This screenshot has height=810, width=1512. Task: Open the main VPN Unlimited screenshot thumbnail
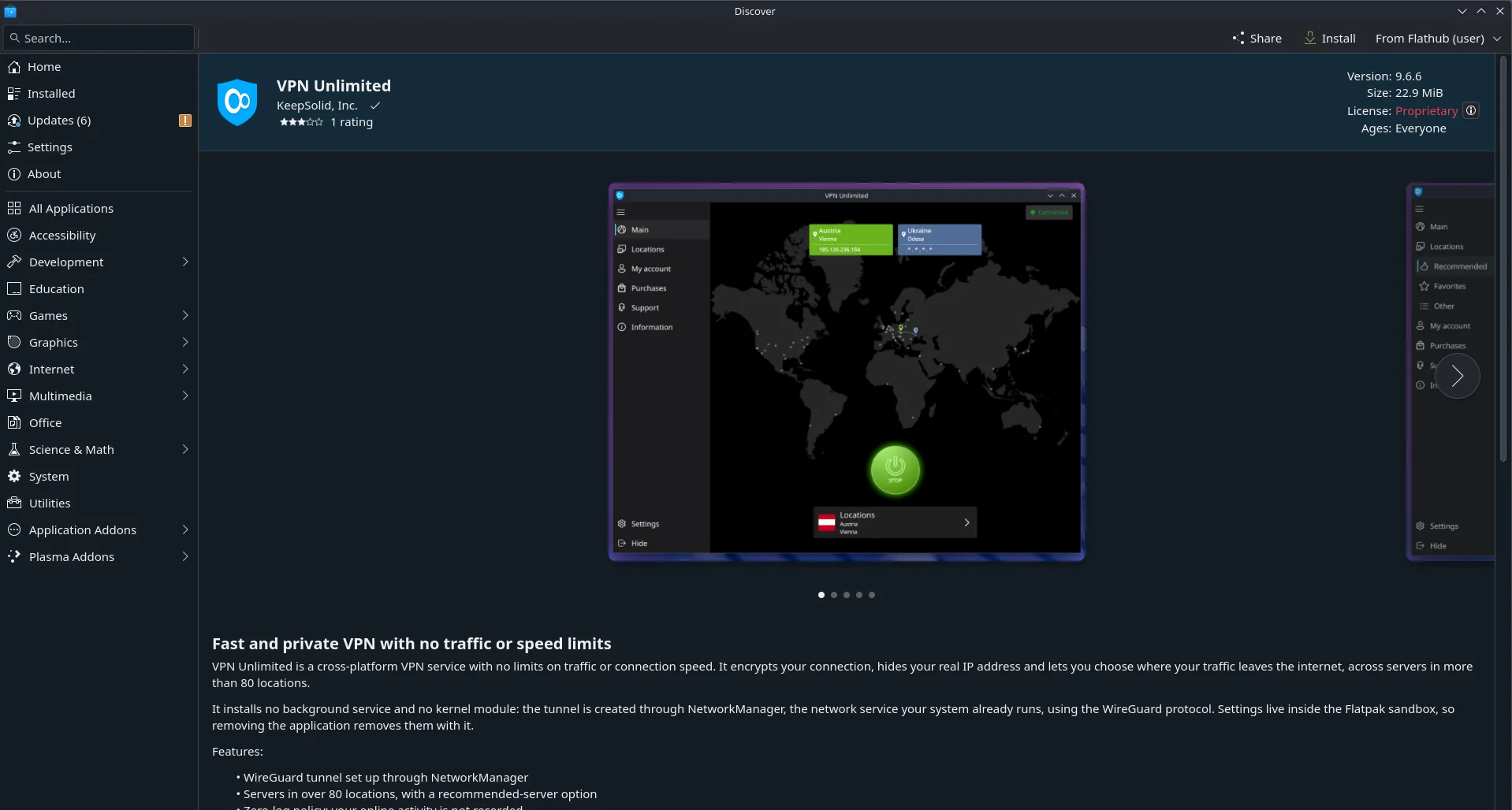[x=847, y=372]
